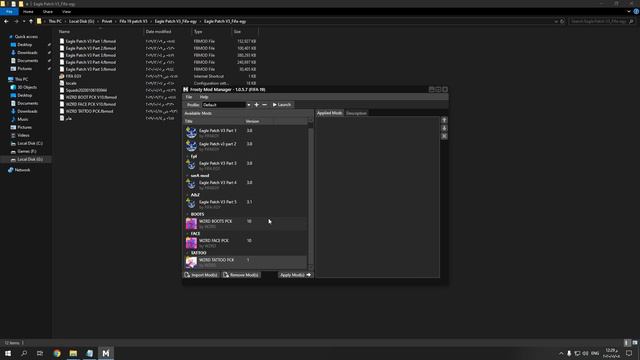Select WZRD BOOT PCK V10.fbmod in Explorer
Viewport: 640px width, 360px height.
[91, 97]
